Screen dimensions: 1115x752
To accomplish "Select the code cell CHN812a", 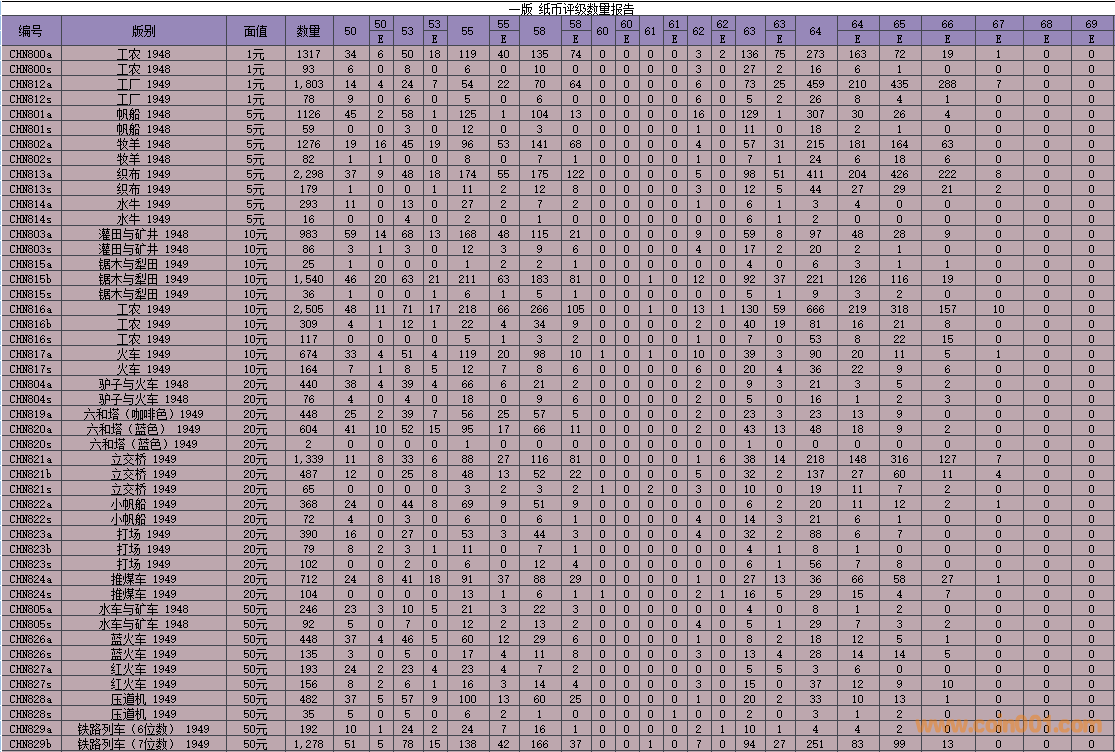I will [31, 84].
